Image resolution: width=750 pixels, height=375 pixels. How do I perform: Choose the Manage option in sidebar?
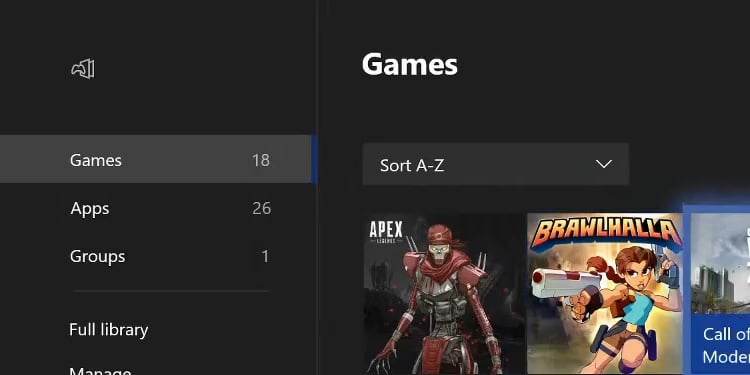coord(100,371)
